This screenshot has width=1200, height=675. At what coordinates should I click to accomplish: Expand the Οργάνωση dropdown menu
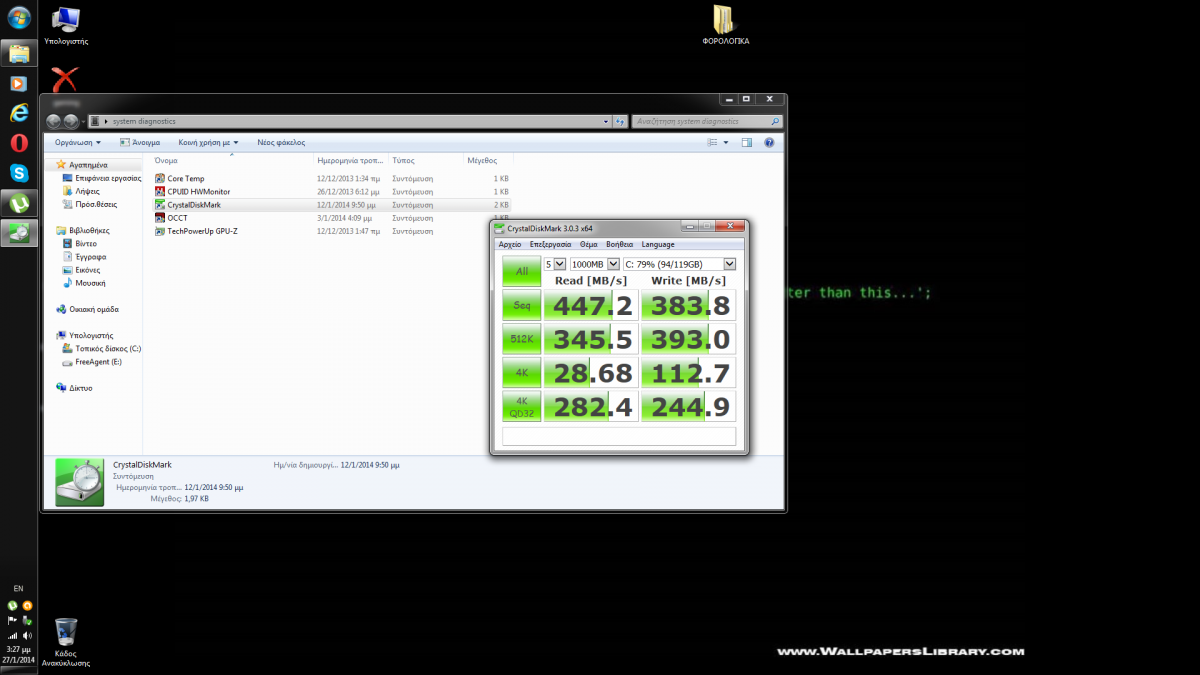78,143
